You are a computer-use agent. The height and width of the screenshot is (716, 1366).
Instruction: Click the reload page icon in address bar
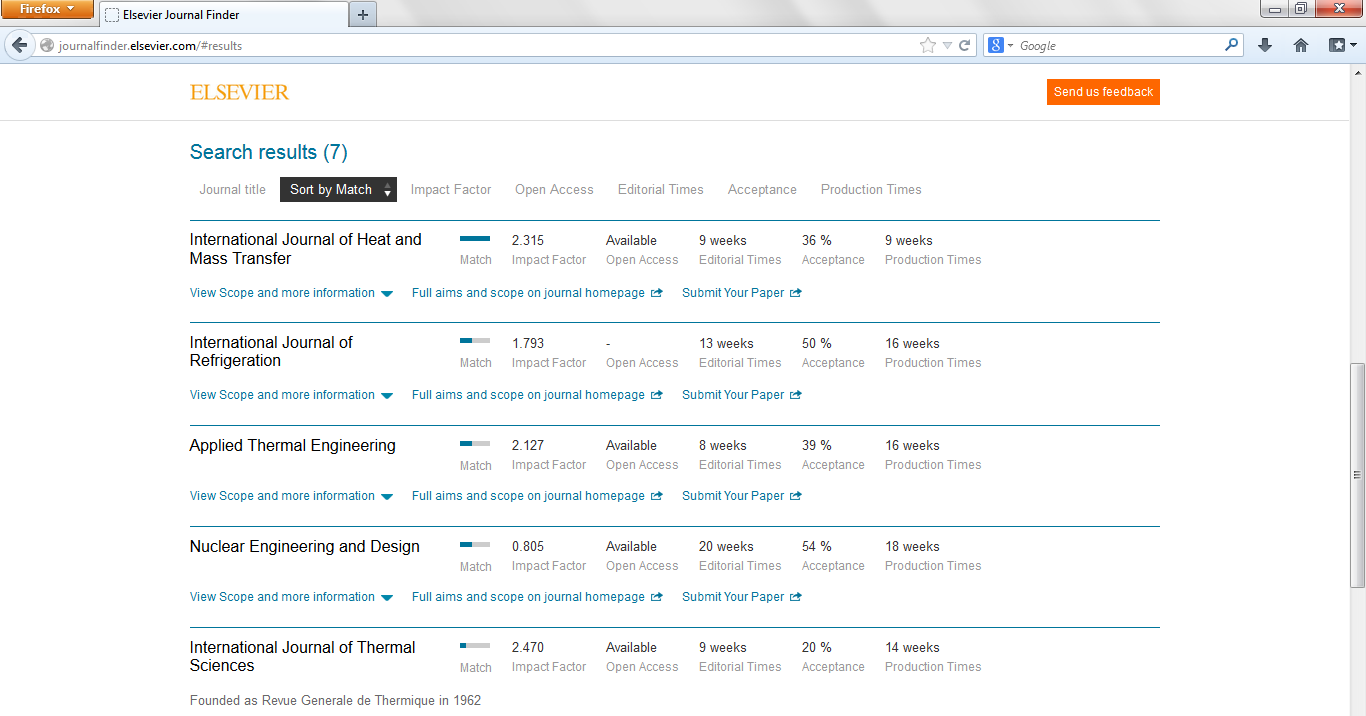point(965,45)
